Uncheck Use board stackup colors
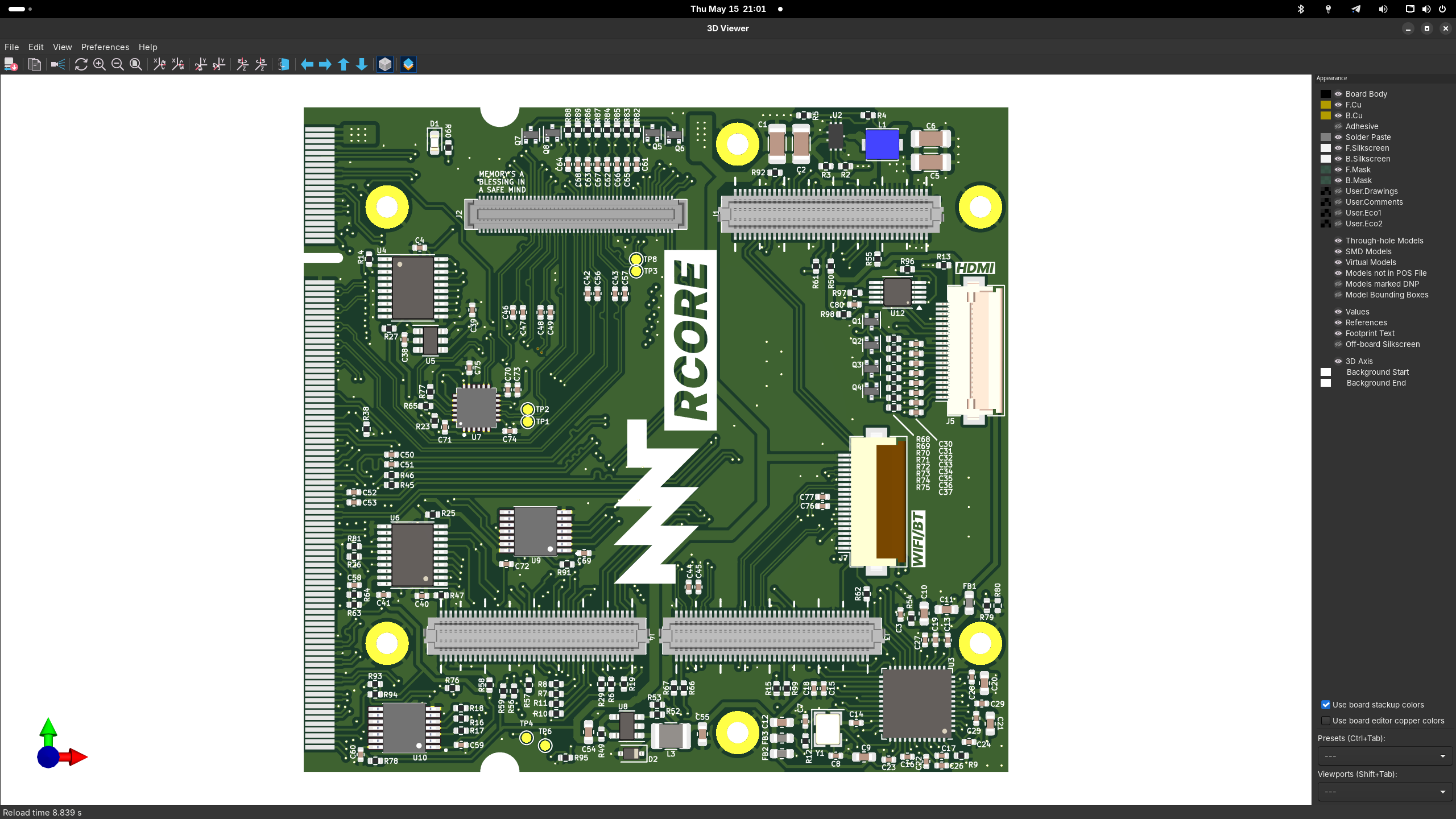 (x=1326, y=705)
